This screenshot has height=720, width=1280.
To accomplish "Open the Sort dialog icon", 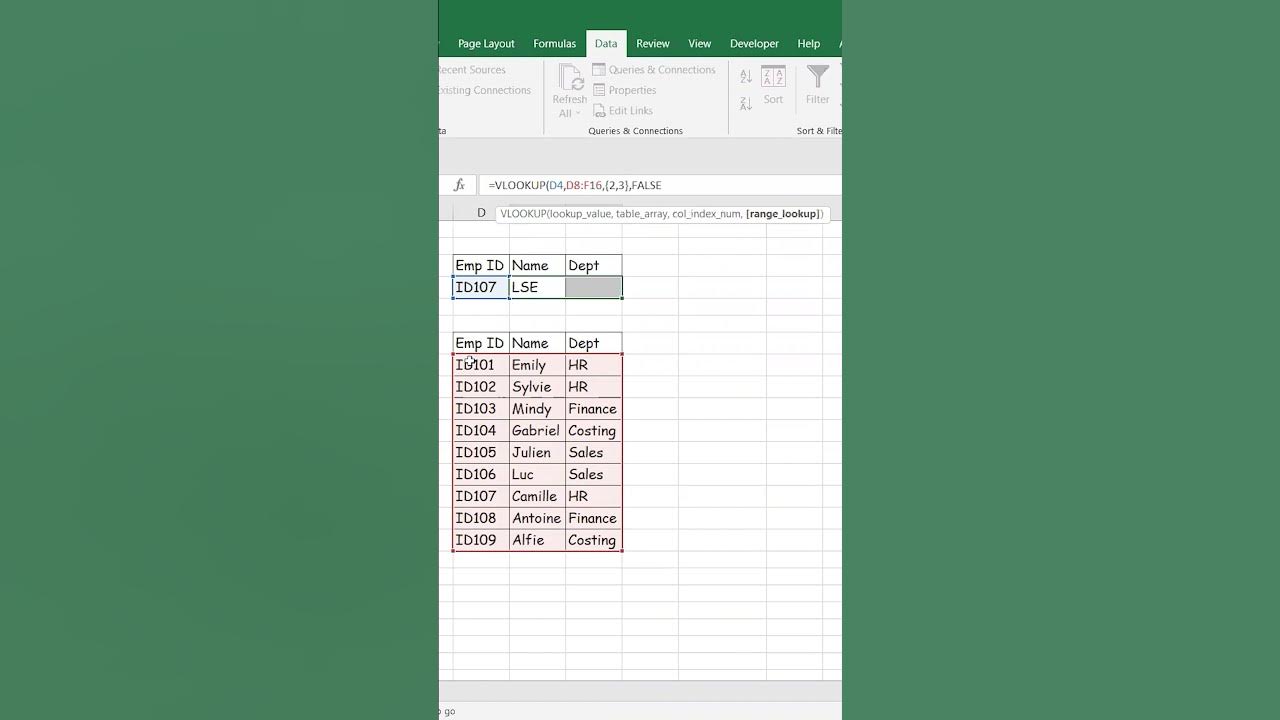I will coord(773,77).
